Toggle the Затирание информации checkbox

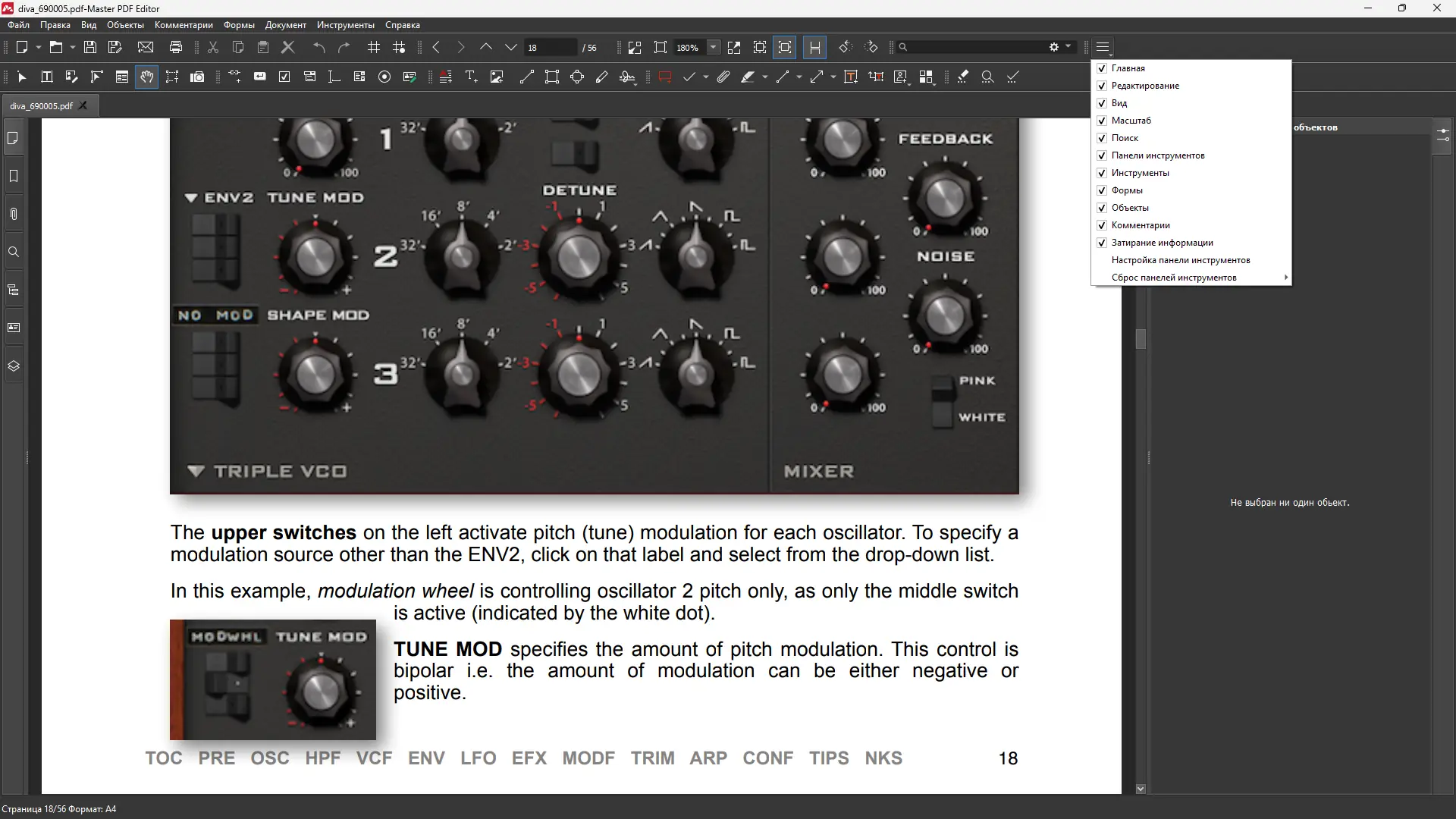1102,243
